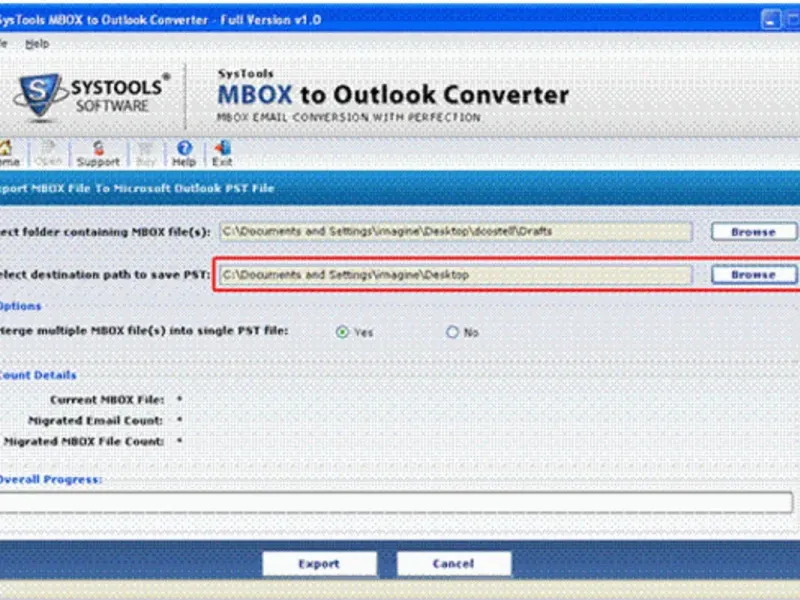Browse for PST destination path
The image size is (800, 600).
click(754, 274)
